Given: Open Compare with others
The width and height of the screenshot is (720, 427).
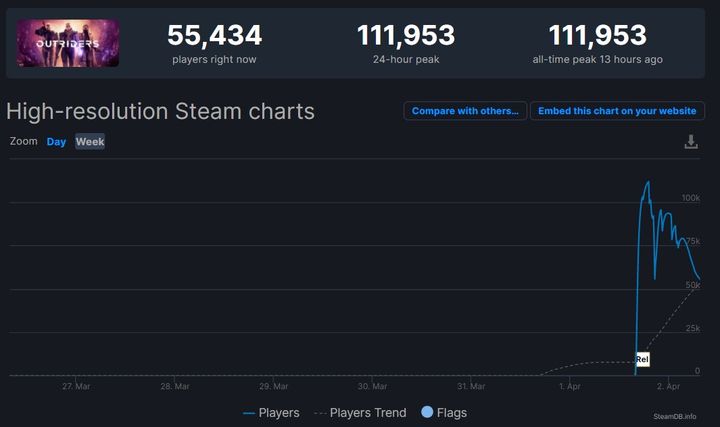Looking at the screenshot, I should pos(465,111).
